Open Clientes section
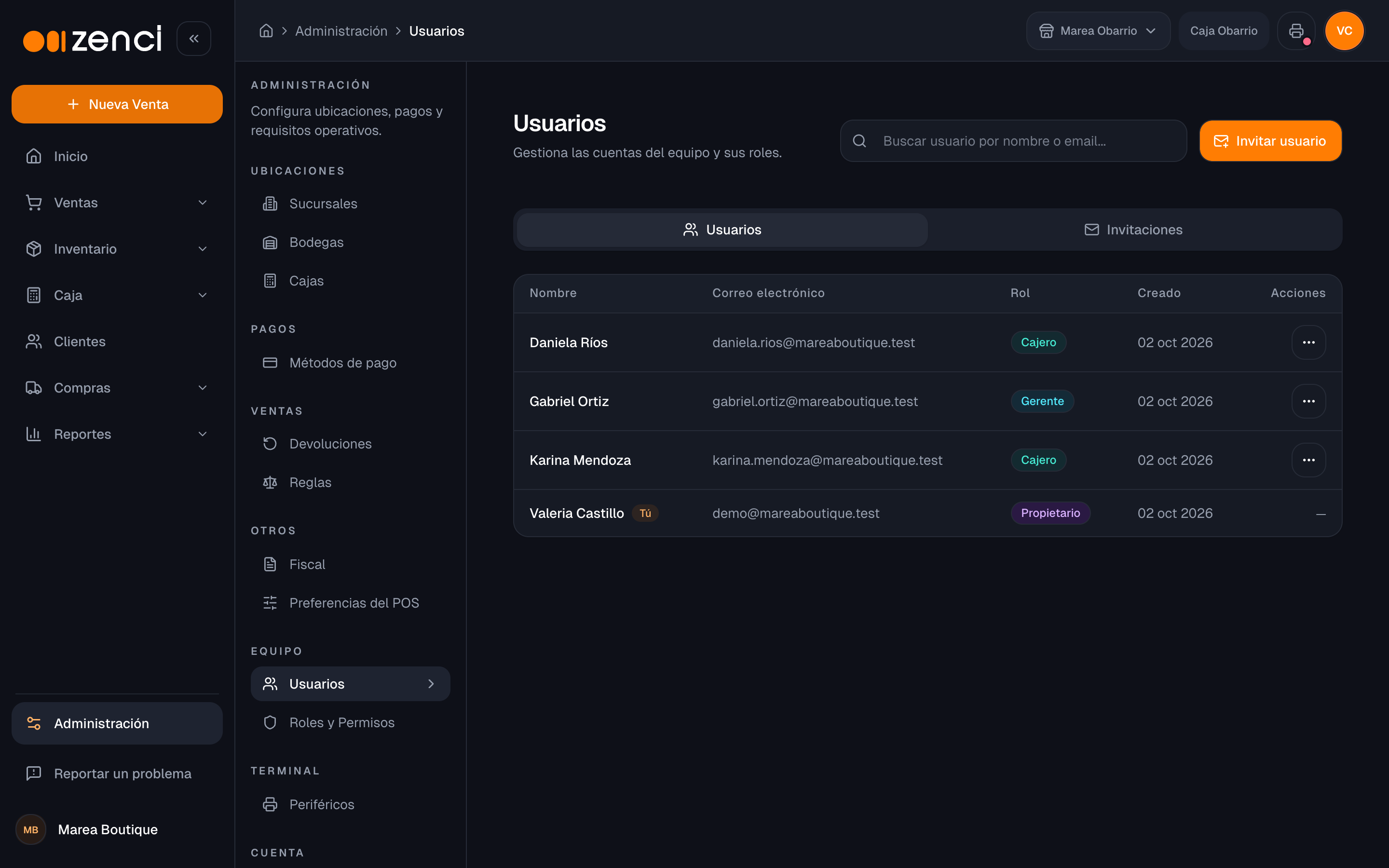1389x868 pixels. [x=117, y=341]
